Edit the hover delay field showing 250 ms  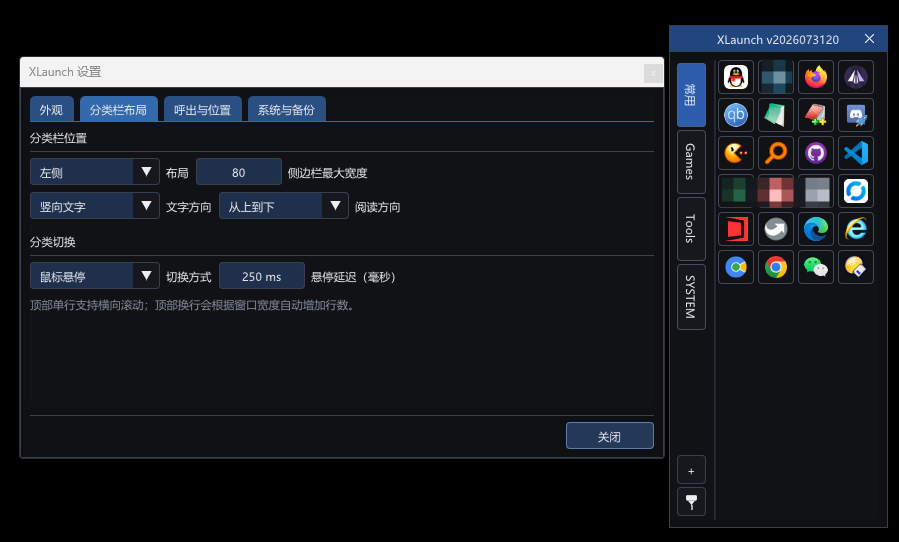(x=261, y=276)
